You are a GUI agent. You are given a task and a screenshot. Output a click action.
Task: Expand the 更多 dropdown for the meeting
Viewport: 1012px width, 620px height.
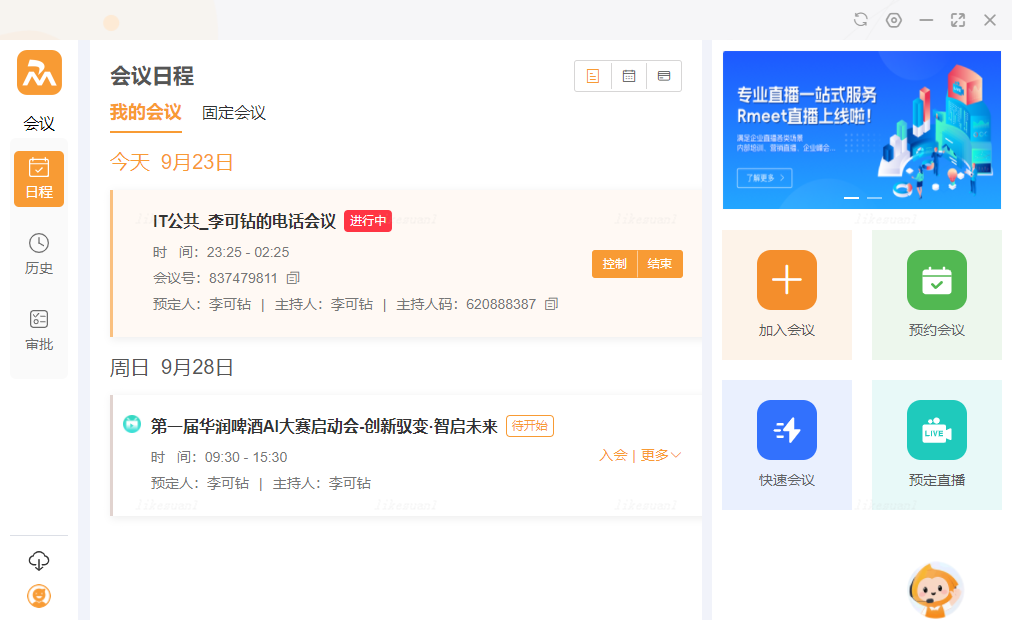[661, 455]
